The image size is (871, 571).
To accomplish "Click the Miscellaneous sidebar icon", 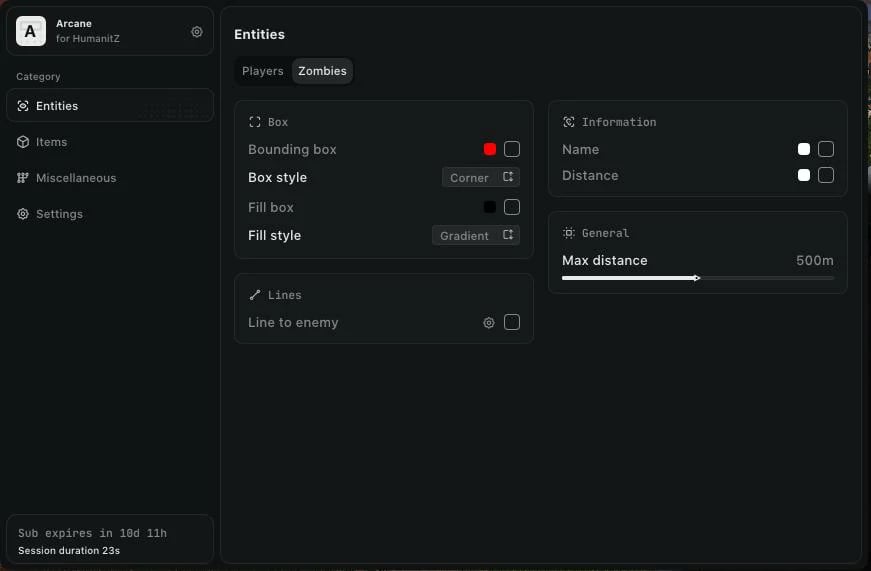I will tap(23, 178).
